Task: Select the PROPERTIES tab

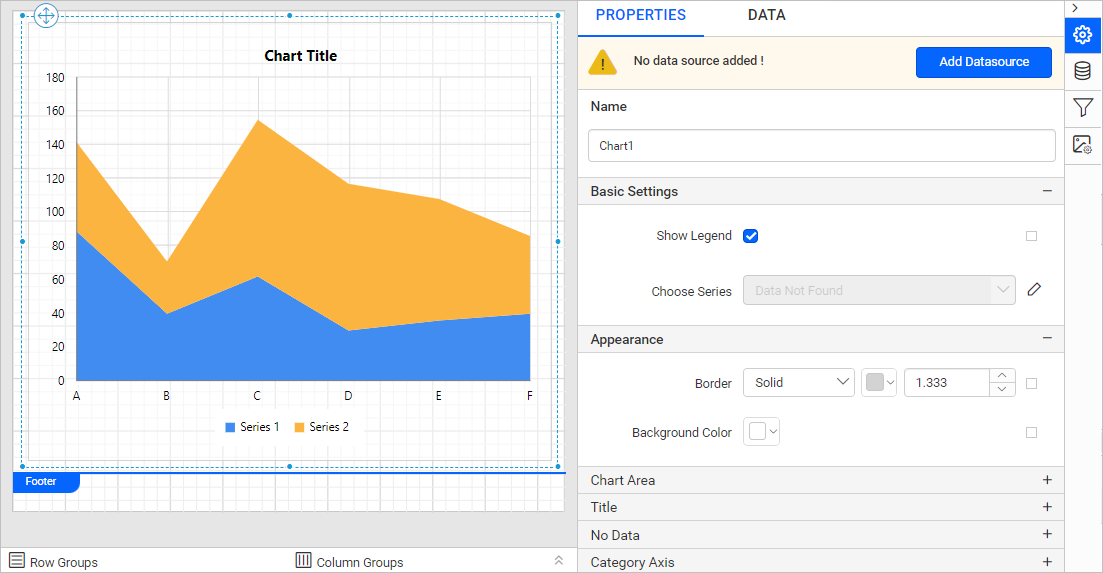Action: coord(640,16)
